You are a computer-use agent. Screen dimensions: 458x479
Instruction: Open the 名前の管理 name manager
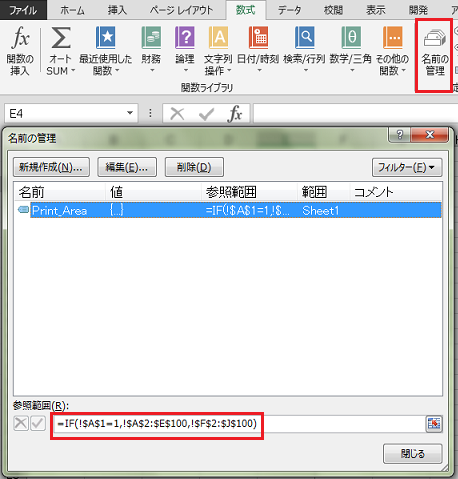pos(434,52)
